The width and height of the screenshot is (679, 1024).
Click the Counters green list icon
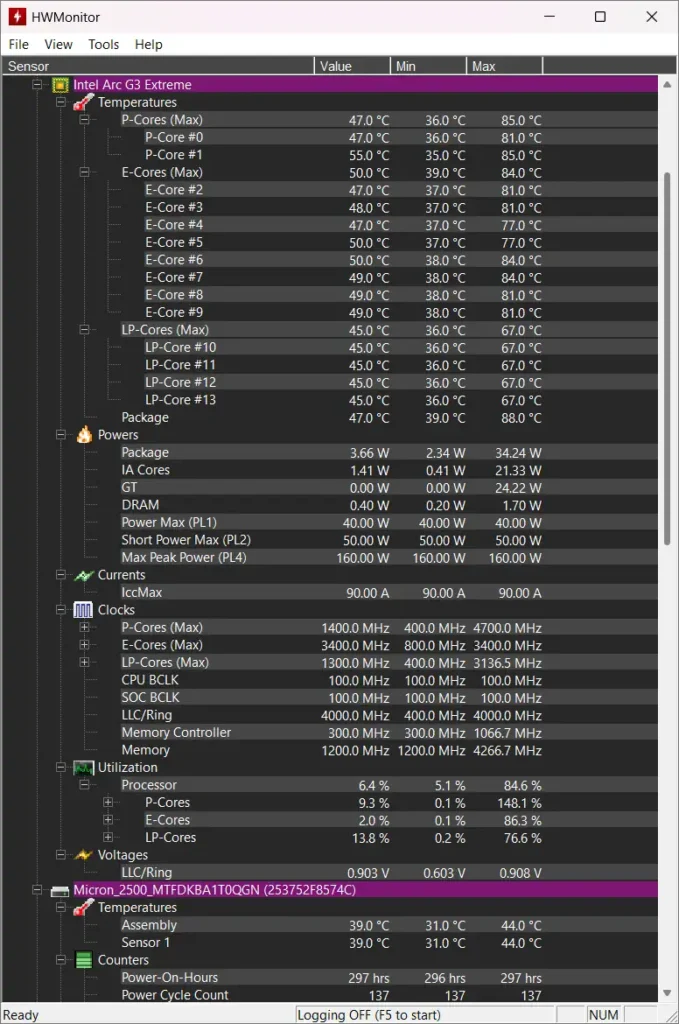(84, 960)
